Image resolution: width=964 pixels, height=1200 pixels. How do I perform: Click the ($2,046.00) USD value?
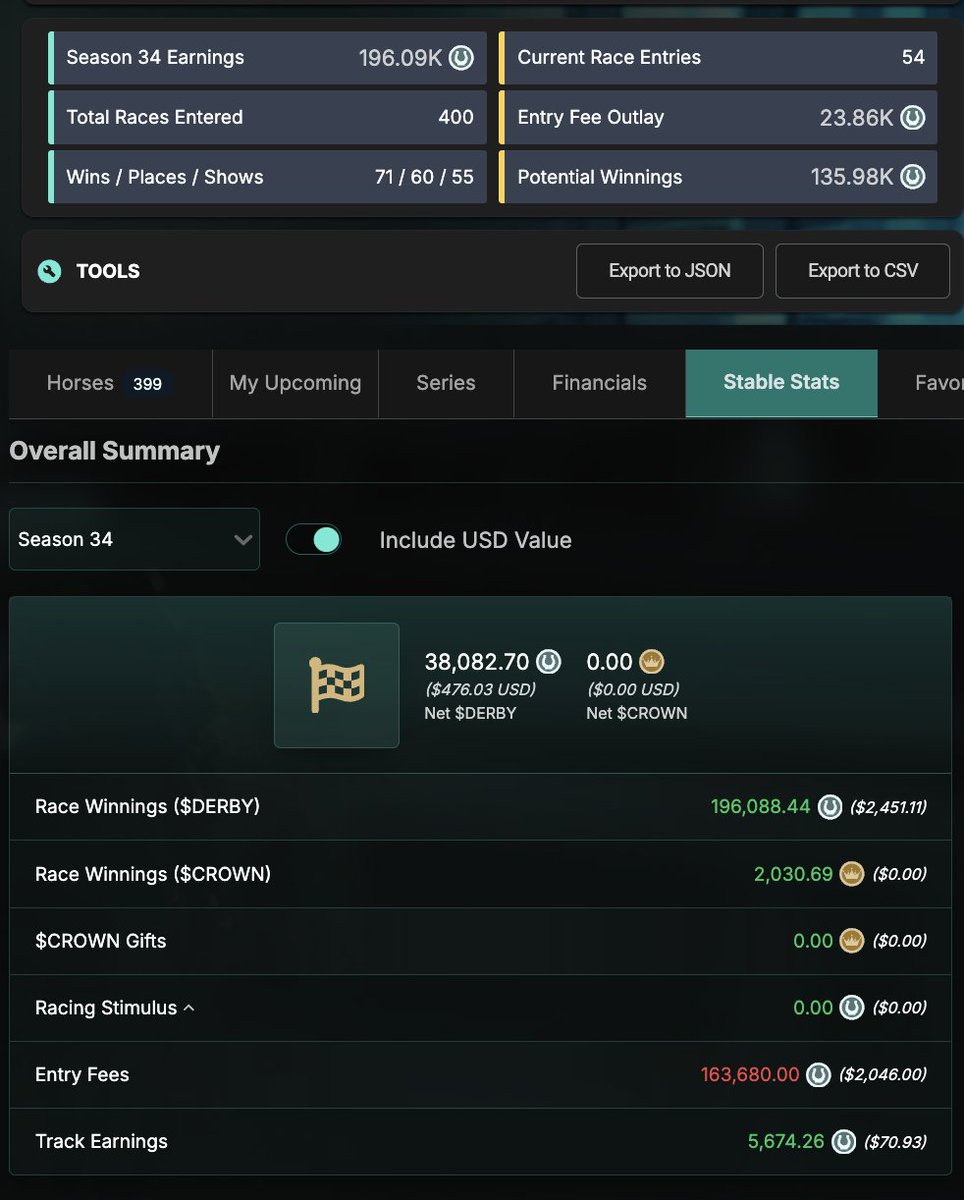tap(882, 1075)
